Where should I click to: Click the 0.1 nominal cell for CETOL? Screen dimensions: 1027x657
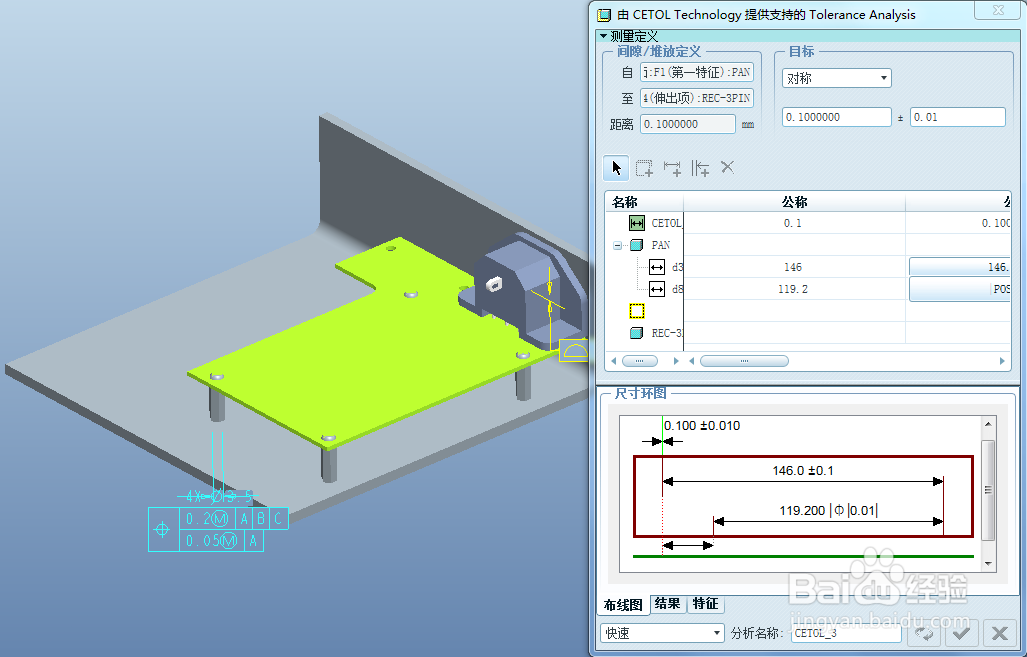[x=794, y=223]
